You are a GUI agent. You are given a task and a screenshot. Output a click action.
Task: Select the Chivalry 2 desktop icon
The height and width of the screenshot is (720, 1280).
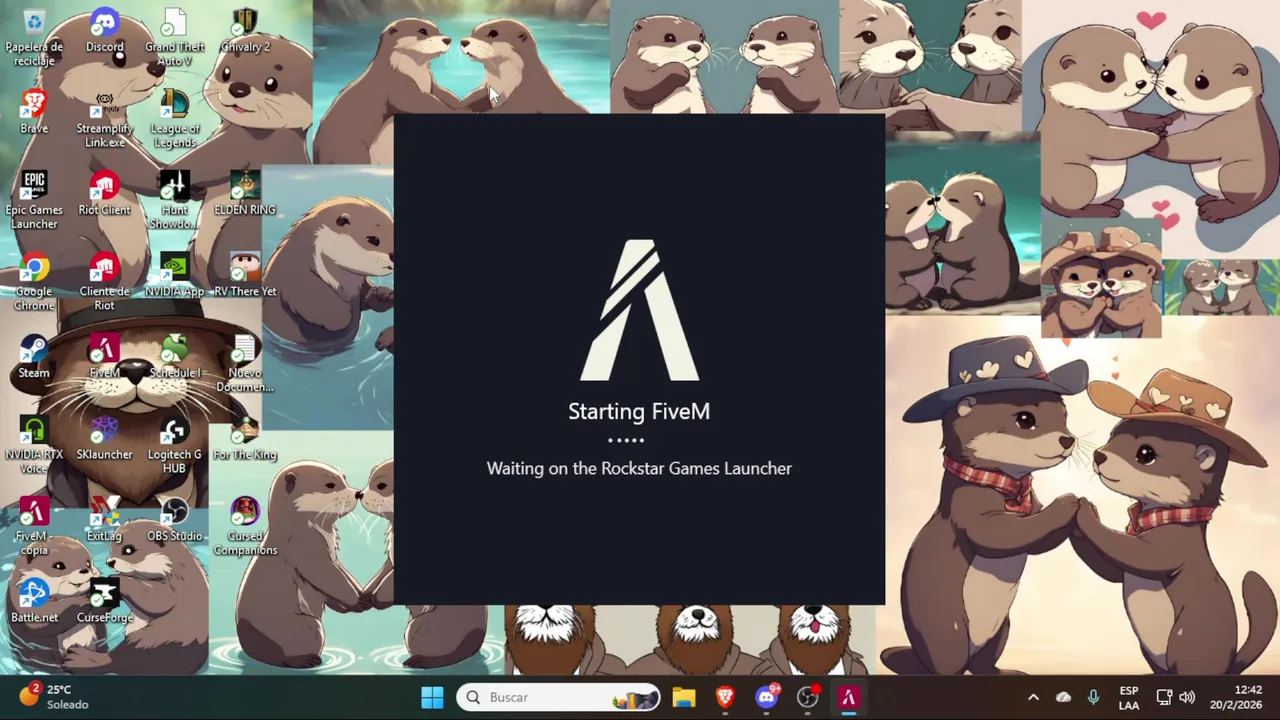pos(244,32)
